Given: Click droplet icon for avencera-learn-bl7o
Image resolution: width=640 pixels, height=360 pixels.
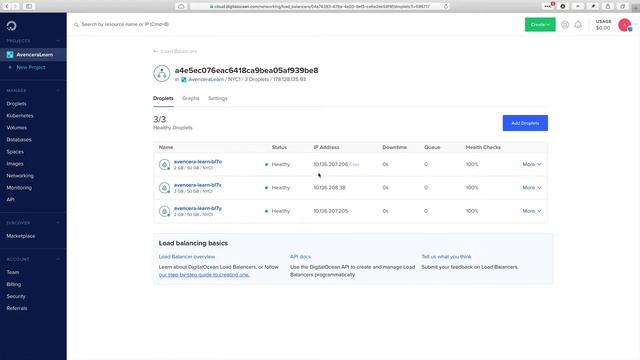Looking at the screenshot, I should pos(164,164).
